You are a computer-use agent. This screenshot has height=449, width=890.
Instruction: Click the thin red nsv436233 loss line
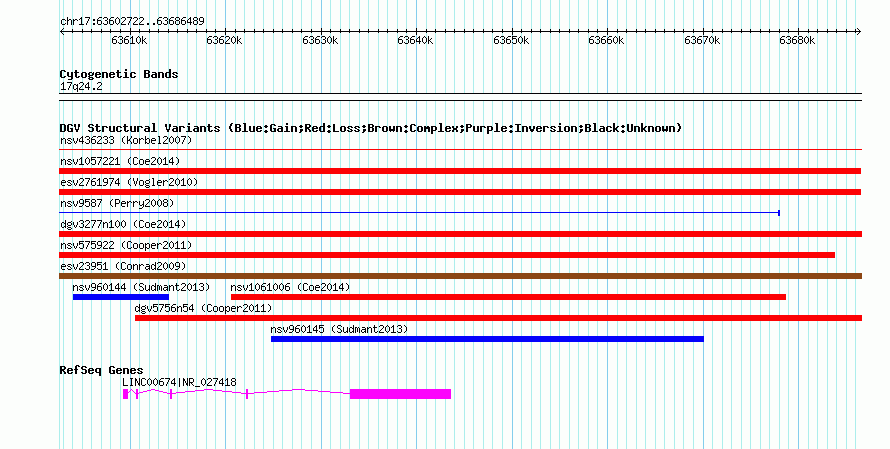coord(460,150)
